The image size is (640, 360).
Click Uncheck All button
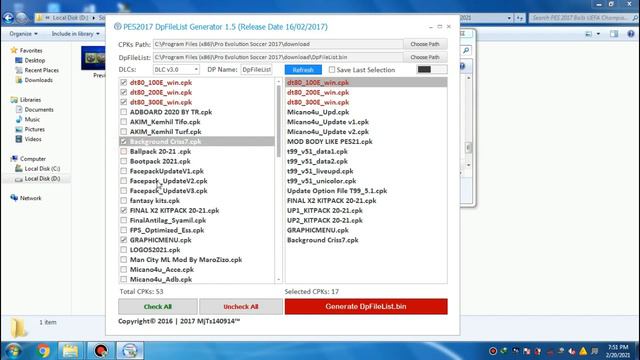[241, 307]
